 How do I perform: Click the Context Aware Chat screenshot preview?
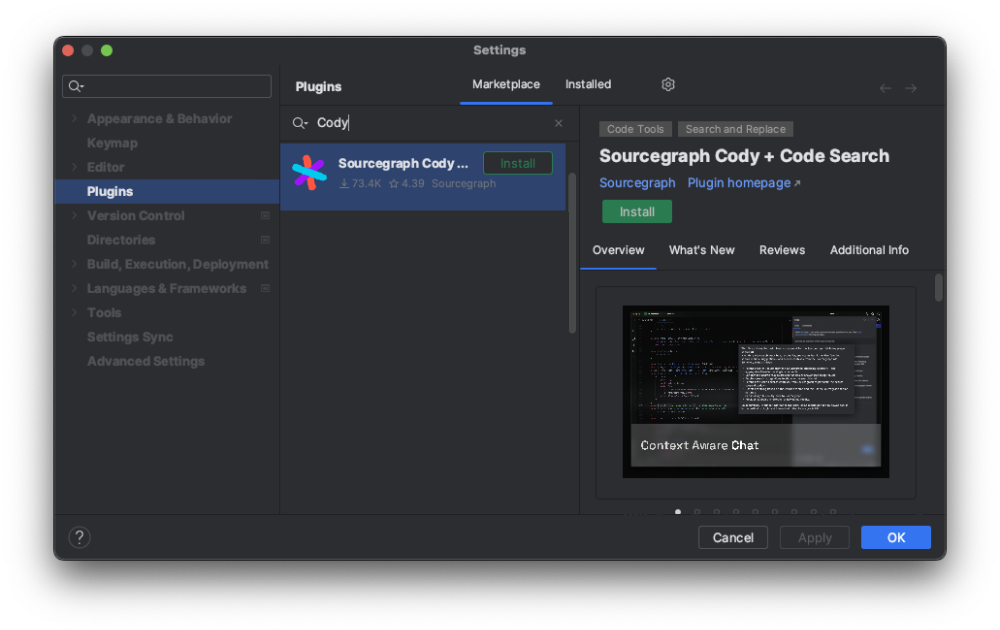[755, 390]
